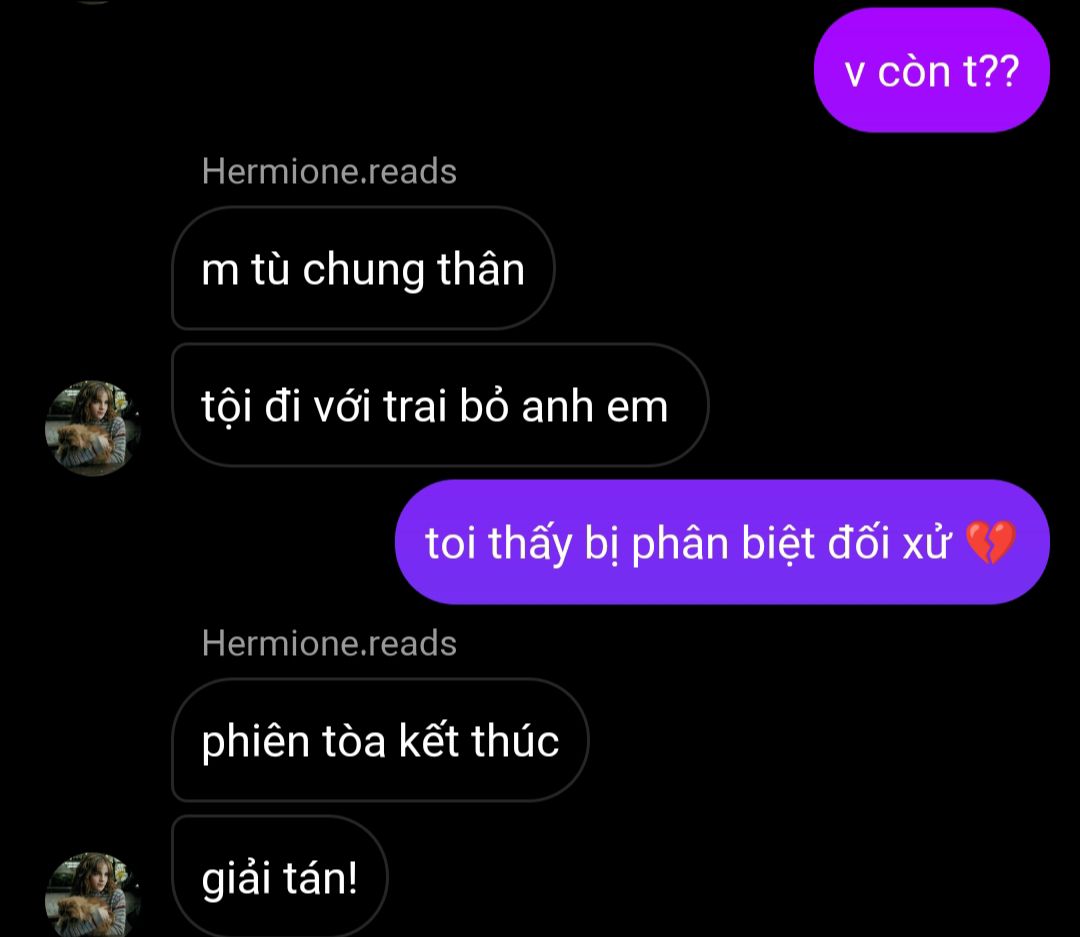This screenshot has height=937, width=1080.
Task: Click the word 'chung' in first received message
Action: point(364,270)
